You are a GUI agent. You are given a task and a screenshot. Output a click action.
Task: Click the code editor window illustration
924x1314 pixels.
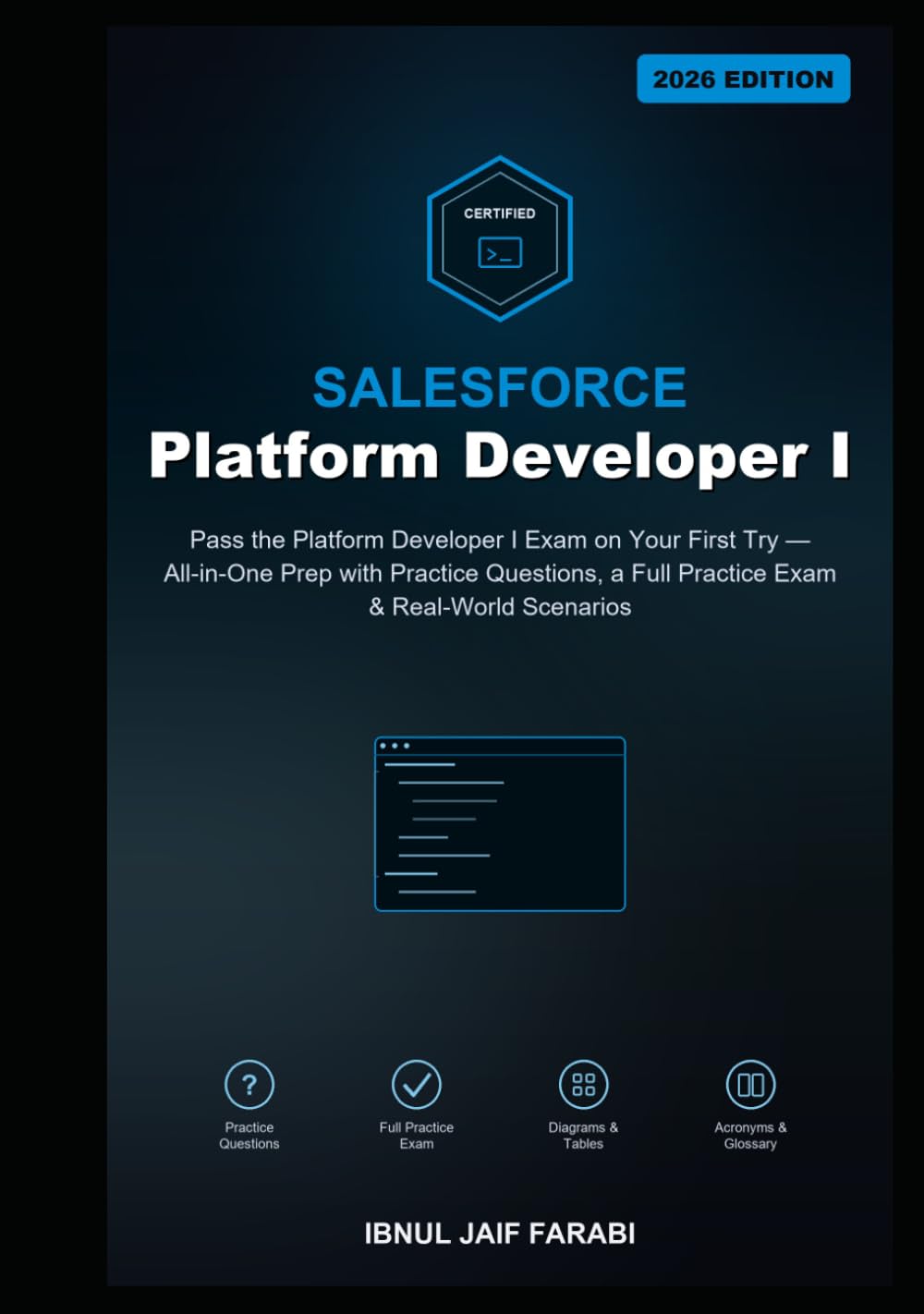pyautogui.click(x=500, y=823)
